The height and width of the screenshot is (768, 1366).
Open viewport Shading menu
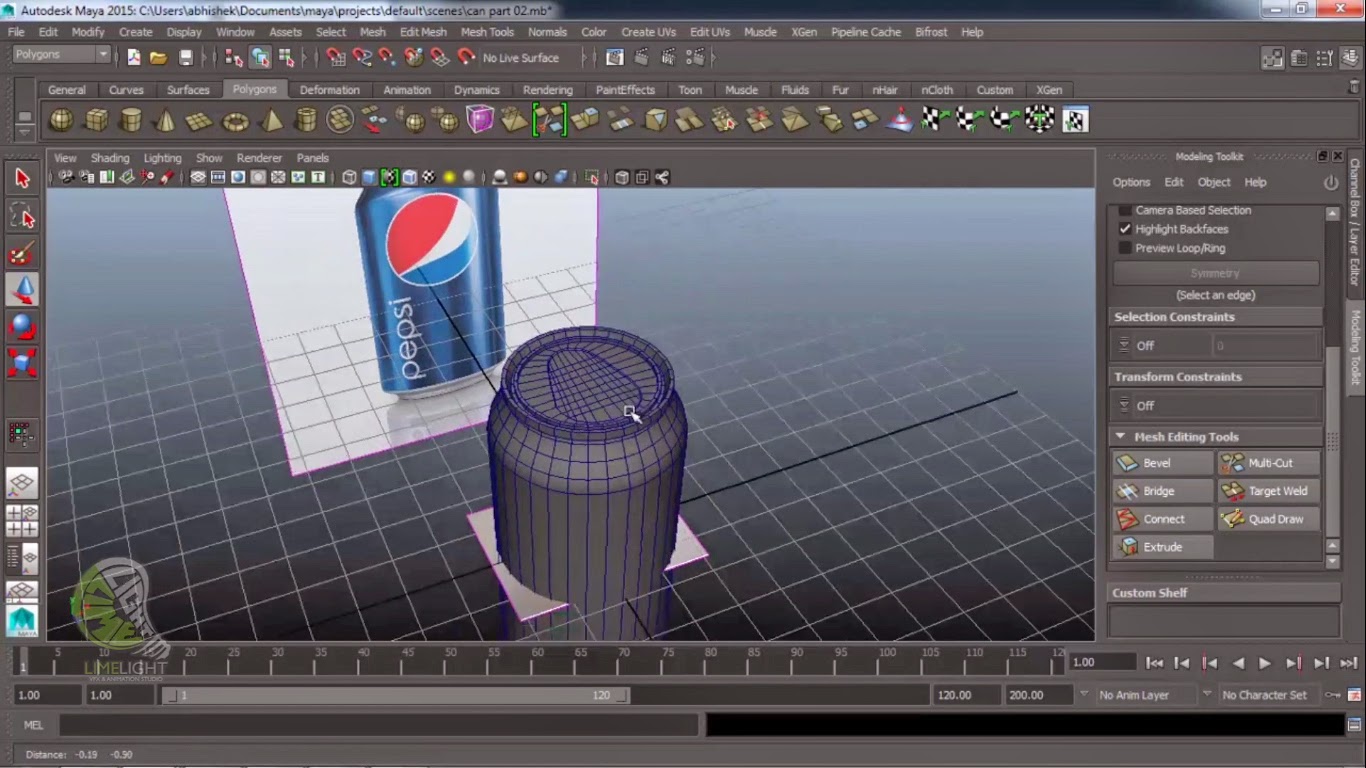[x=110, y=158]
